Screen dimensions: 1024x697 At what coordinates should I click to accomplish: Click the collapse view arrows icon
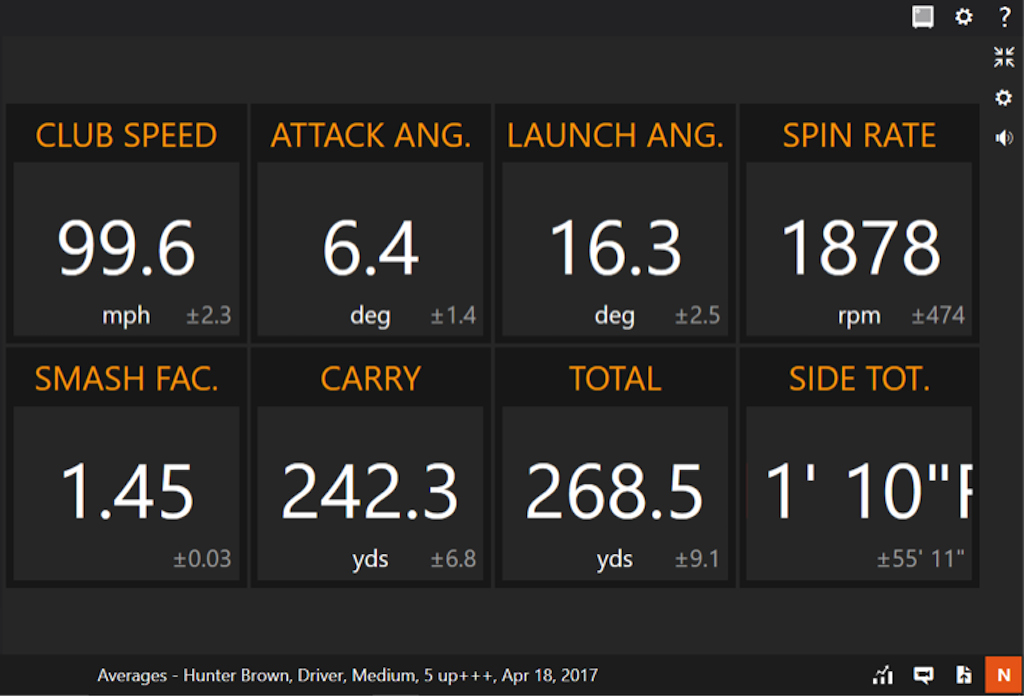[x=1004, y=57]
